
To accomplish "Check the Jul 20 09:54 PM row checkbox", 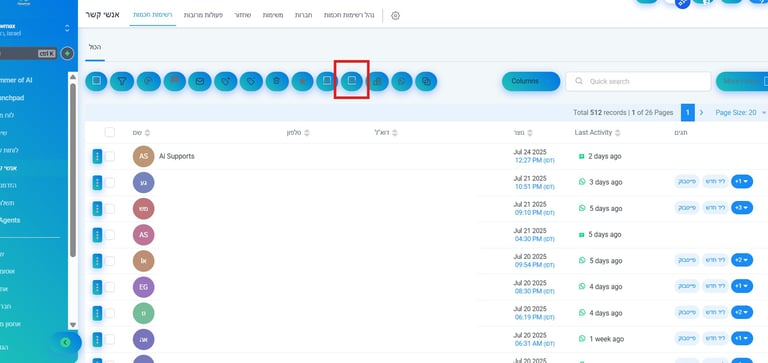I will click(110, 261).
